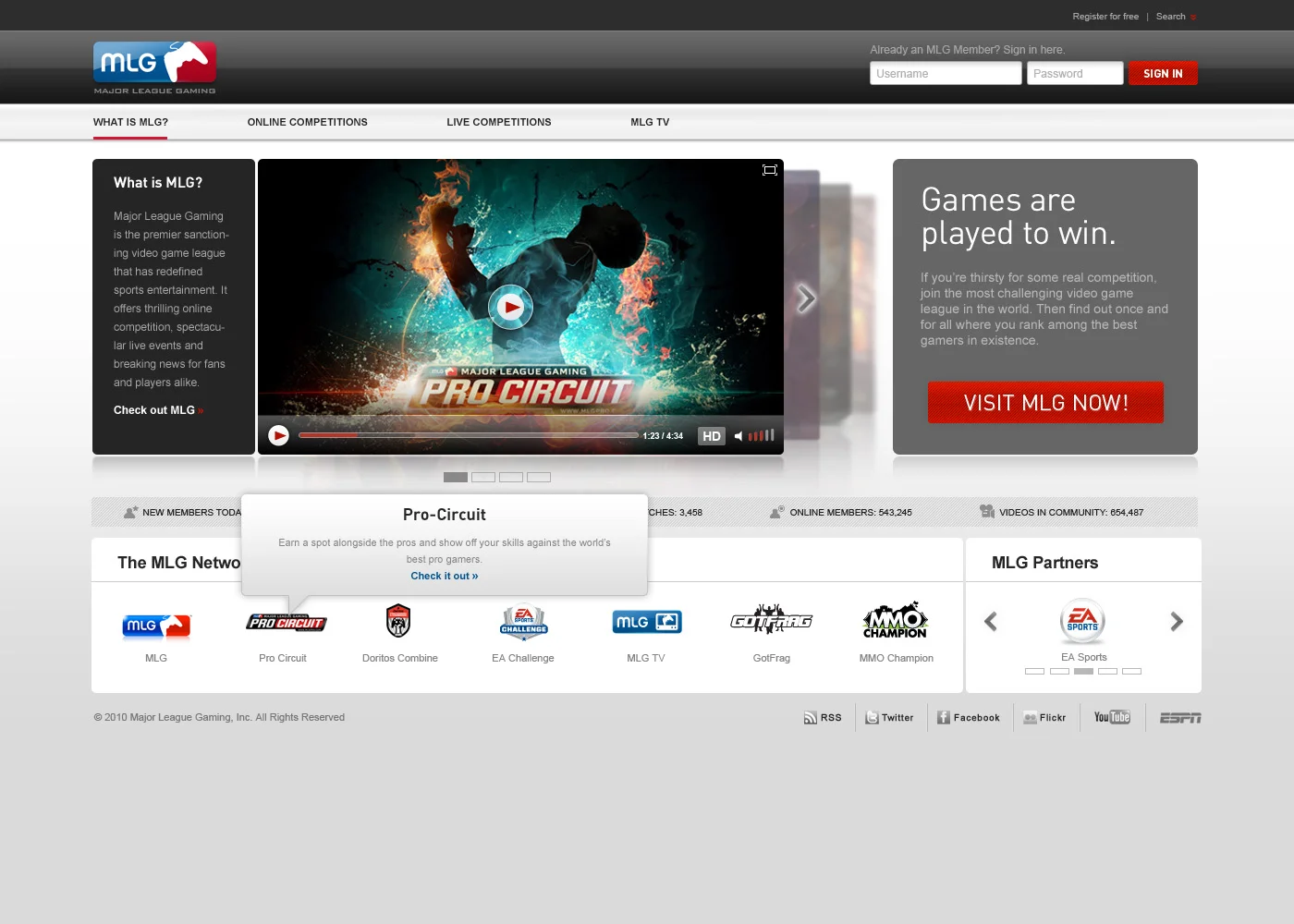The image size is (1294, 924).
Task: Select last partners page indicator
Action: click(1131, 672)
